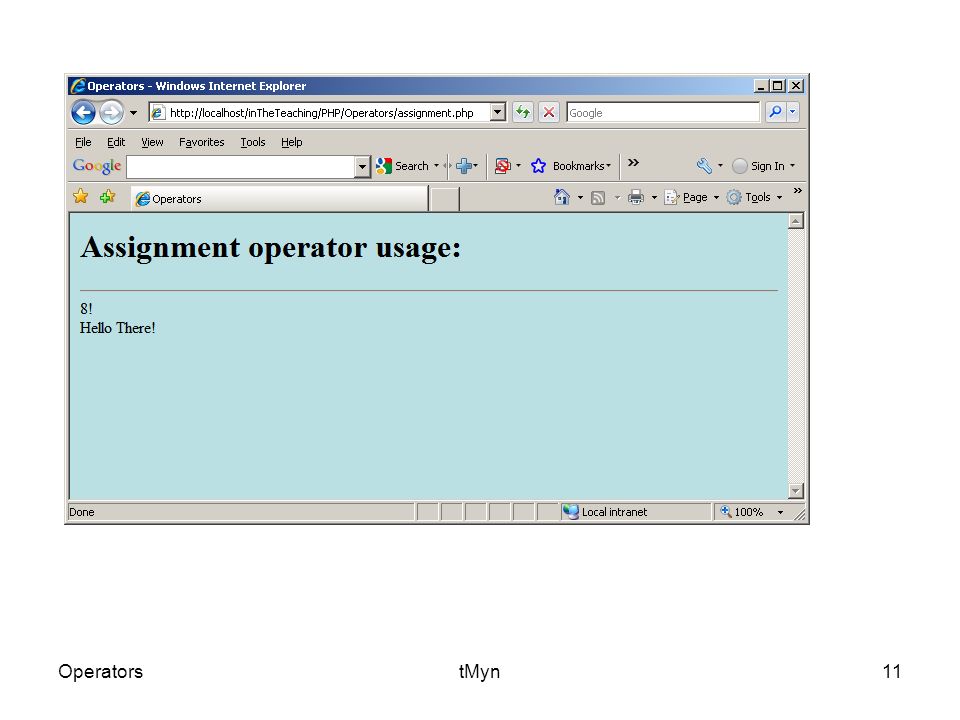Open the zoom level dropdown arrow

[x=781, y=512]
